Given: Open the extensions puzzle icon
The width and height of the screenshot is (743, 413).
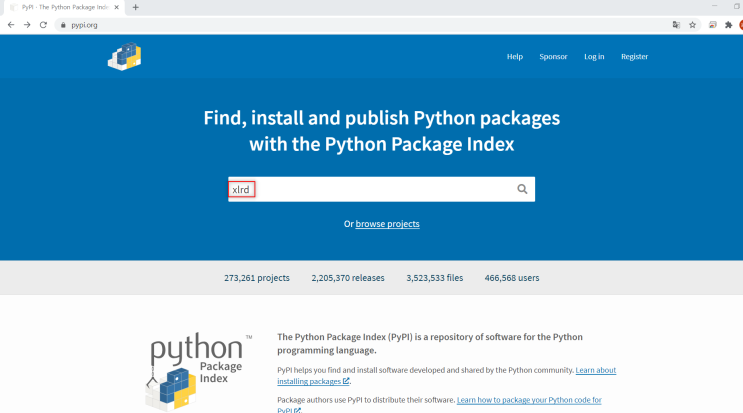Looking at the screenshot, I should pyautogui.click(x=728, y=25).
